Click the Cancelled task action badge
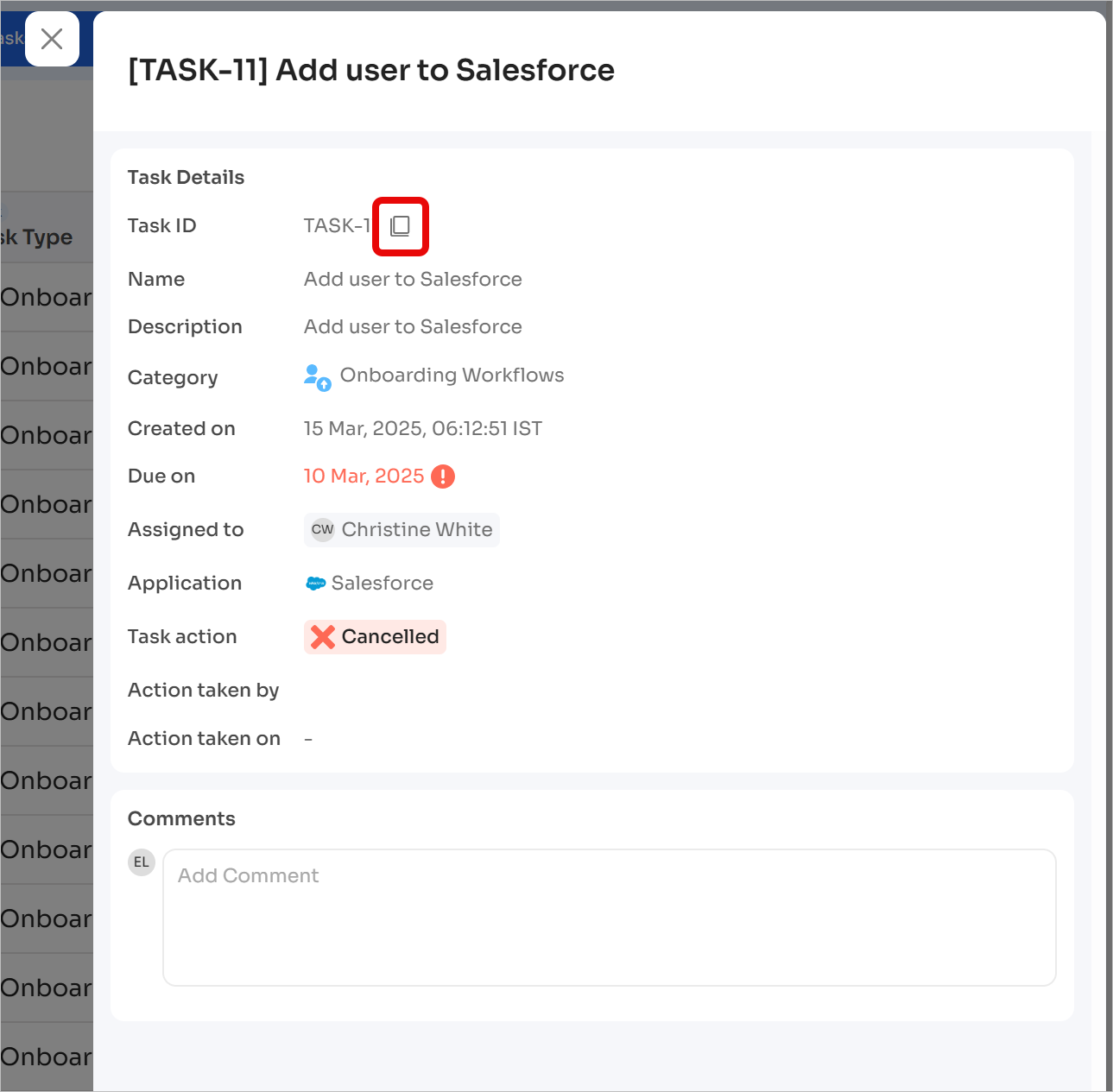Screen dimensions: 1113x1092 (375, 637)
